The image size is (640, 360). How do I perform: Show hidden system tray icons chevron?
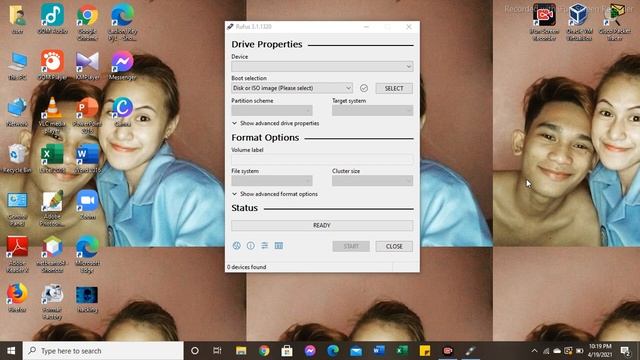(534, 351)
